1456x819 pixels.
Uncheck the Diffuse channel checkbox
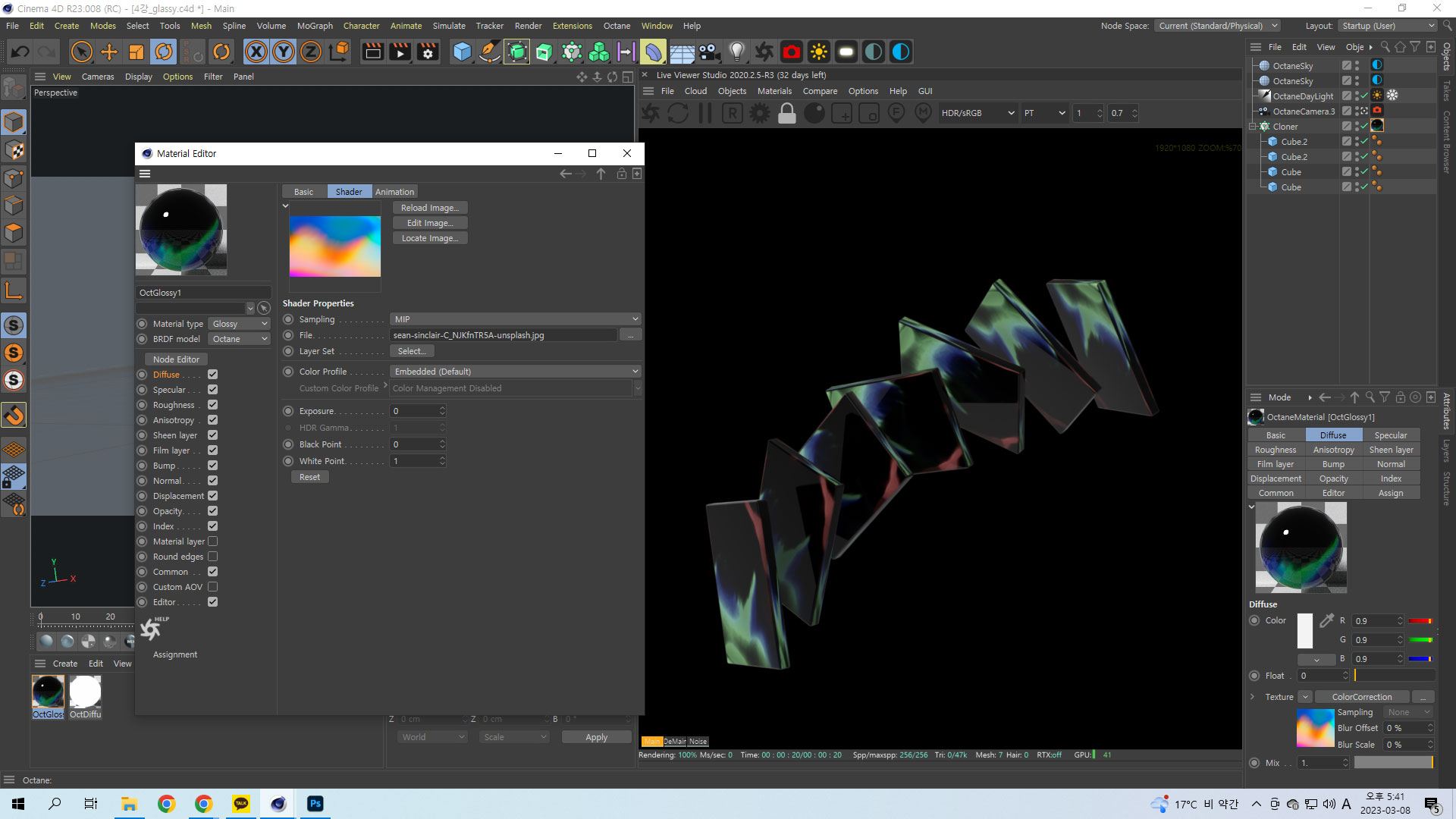212,375
